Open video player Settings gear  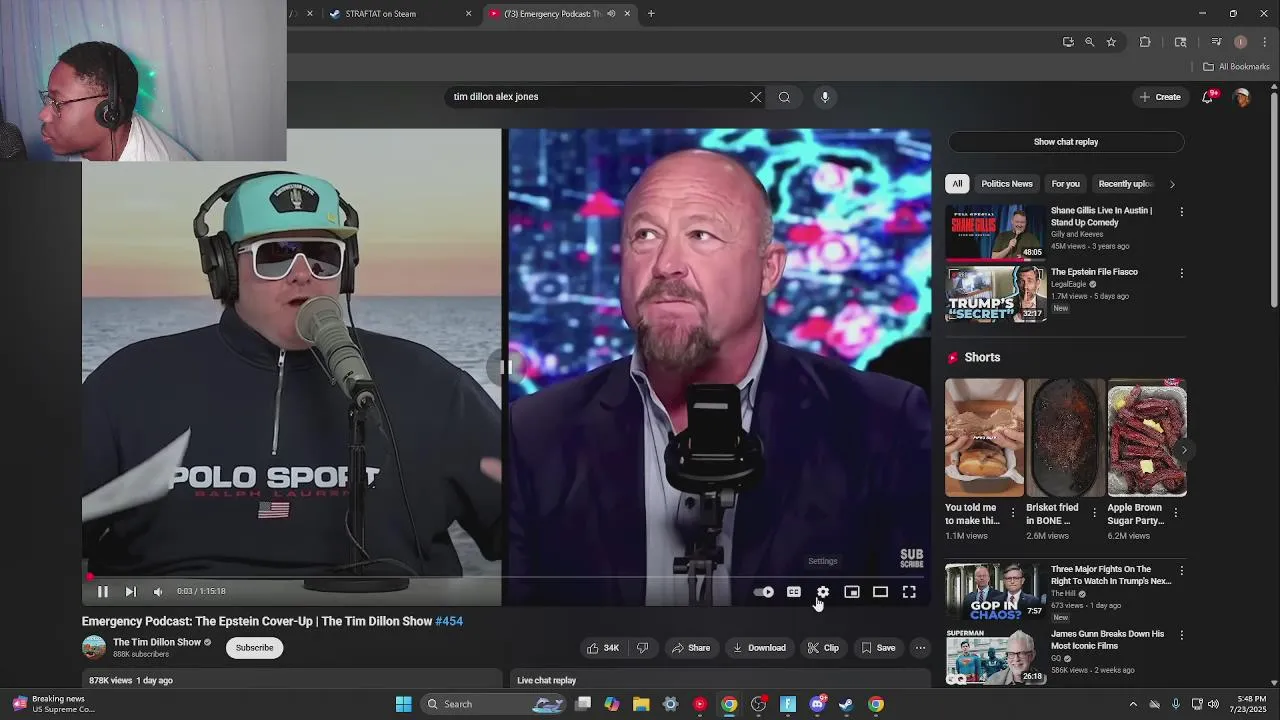[822, 592]
